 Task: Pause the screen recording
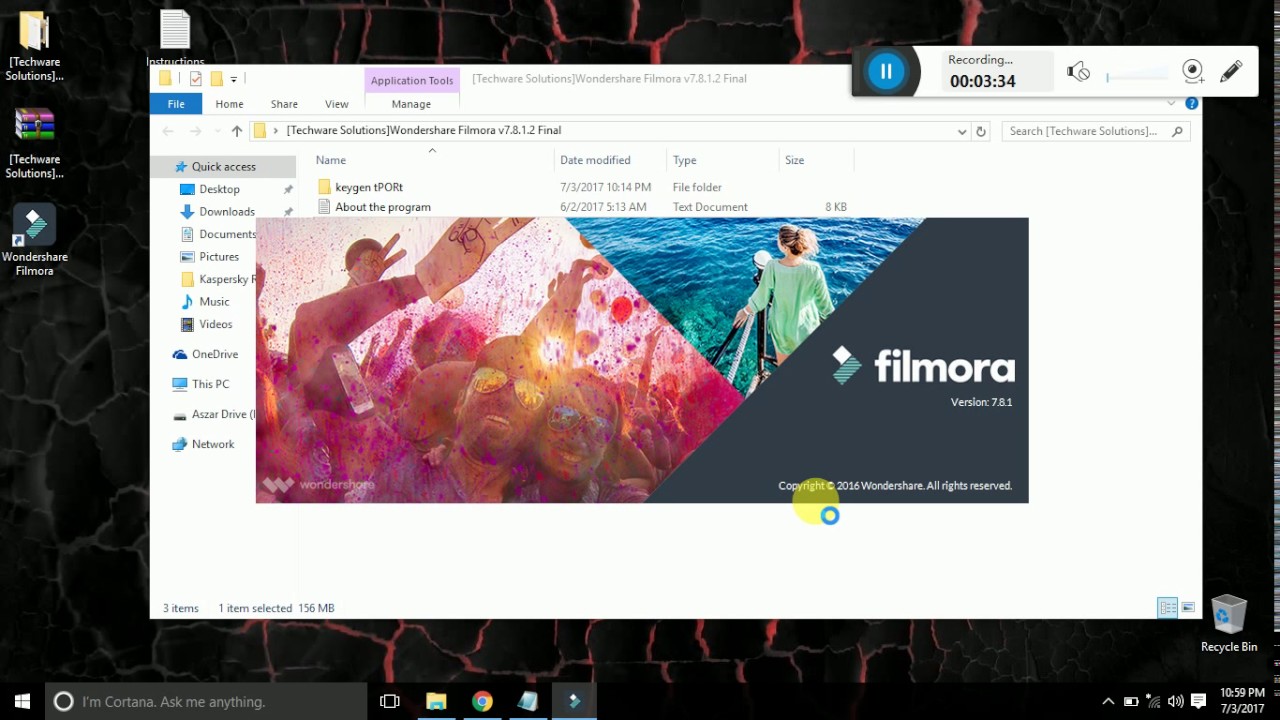click(x=885, y=71)
